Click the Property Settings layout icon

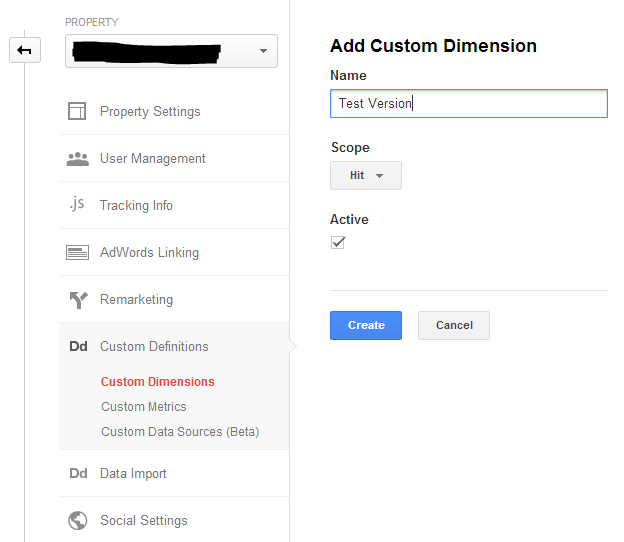pyautogui.click(x=77, y=112)
